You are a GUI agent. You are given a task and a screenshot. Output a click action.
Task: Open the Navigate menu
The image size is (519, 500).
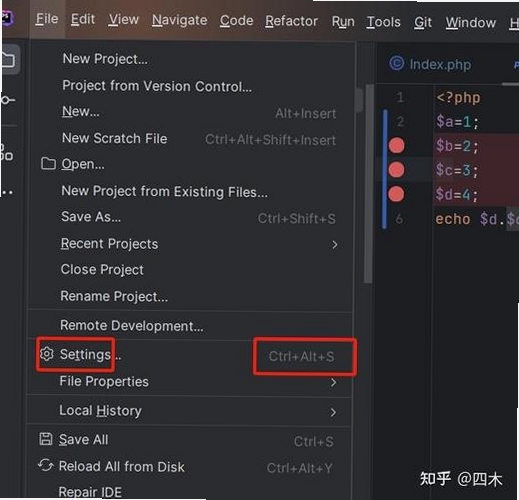[179, 20]
